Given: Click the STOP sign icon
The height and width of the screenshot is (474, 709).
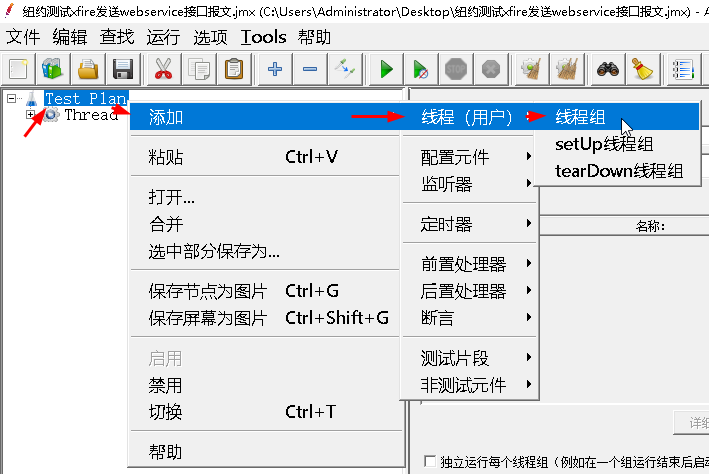Looking at the screenshot, I should coord(456,69).
